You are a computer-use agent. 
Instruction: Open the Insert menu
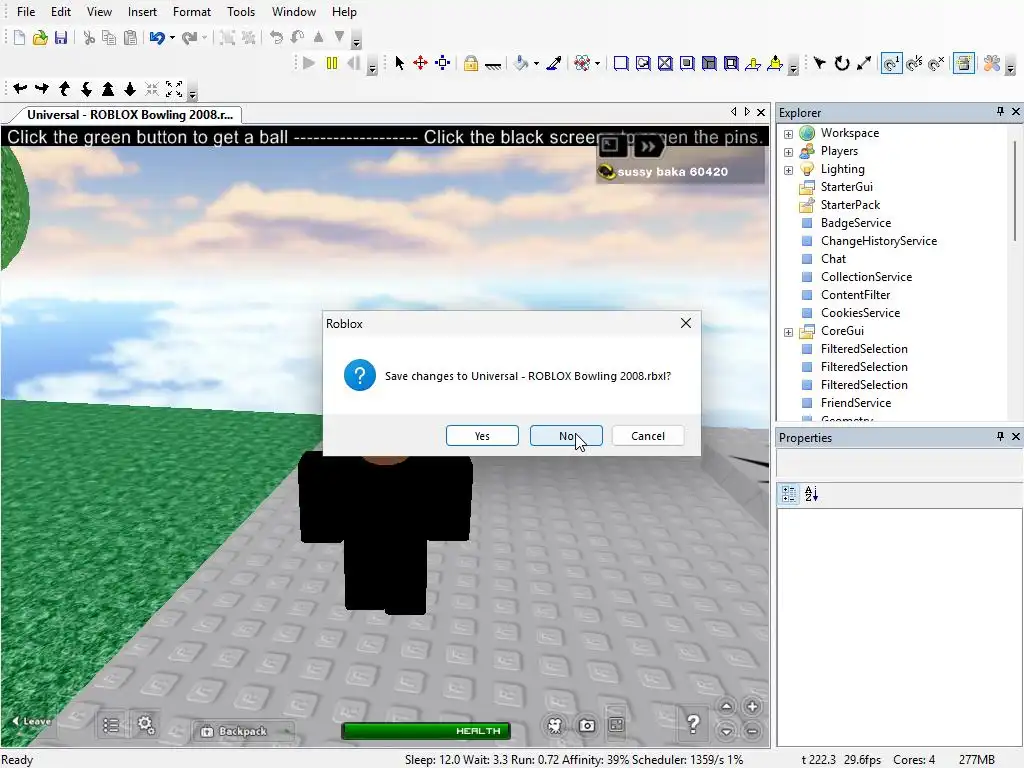(142, 12)
